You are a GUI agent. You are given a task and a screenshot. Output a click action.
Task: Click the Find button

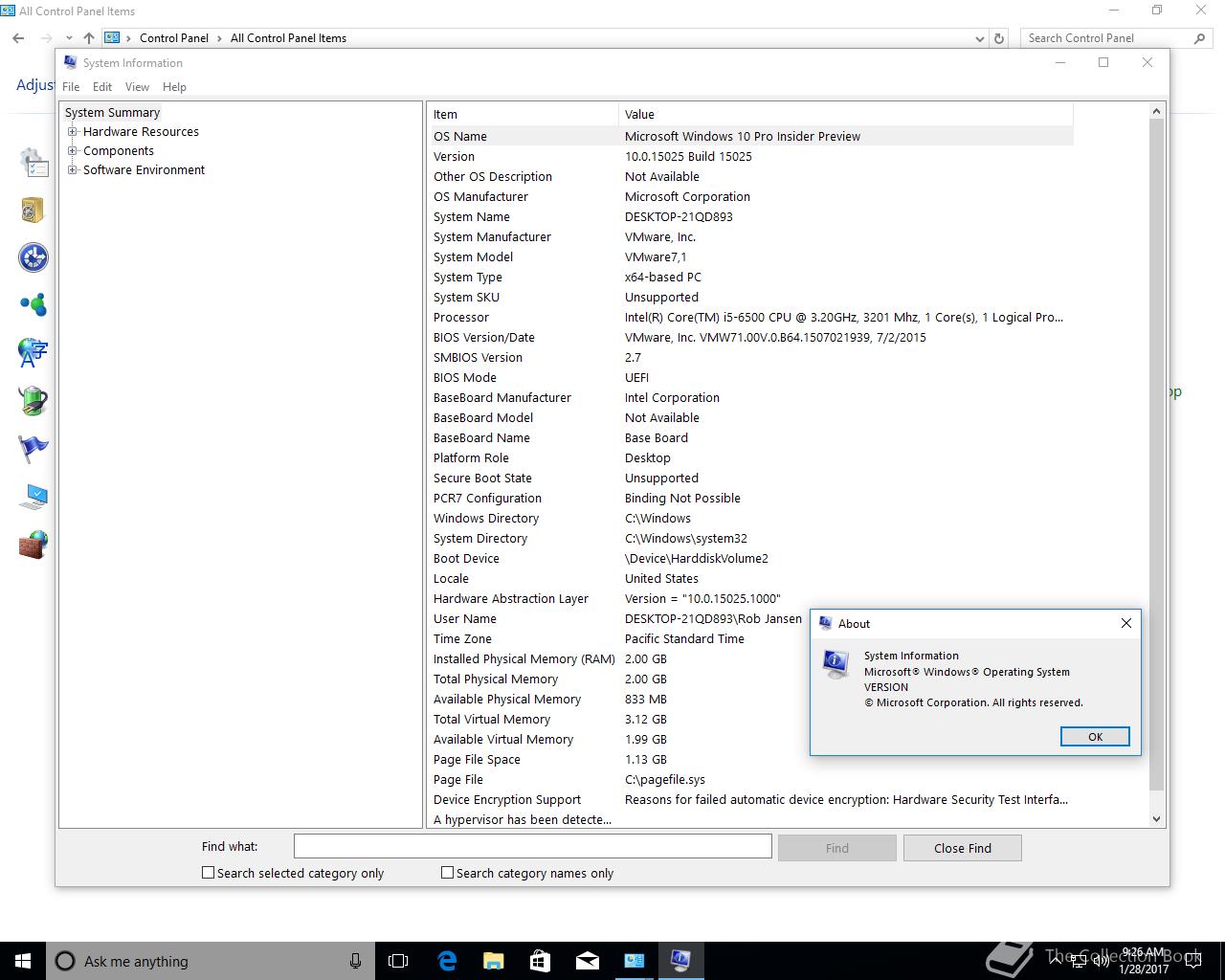pyautogui.click(x=837, y=848)
